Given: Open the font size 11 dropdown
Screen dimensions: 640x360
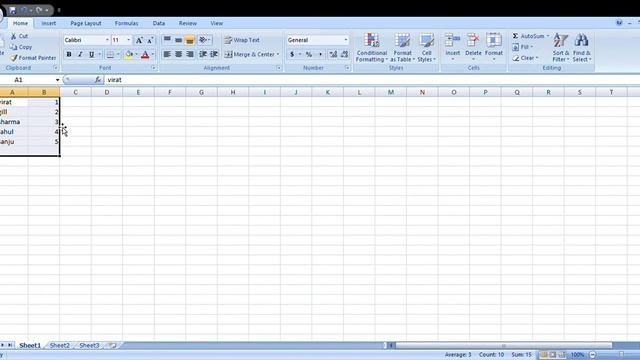Looking at the screenshot, I should pyautogui.click(x=129, y=40).
